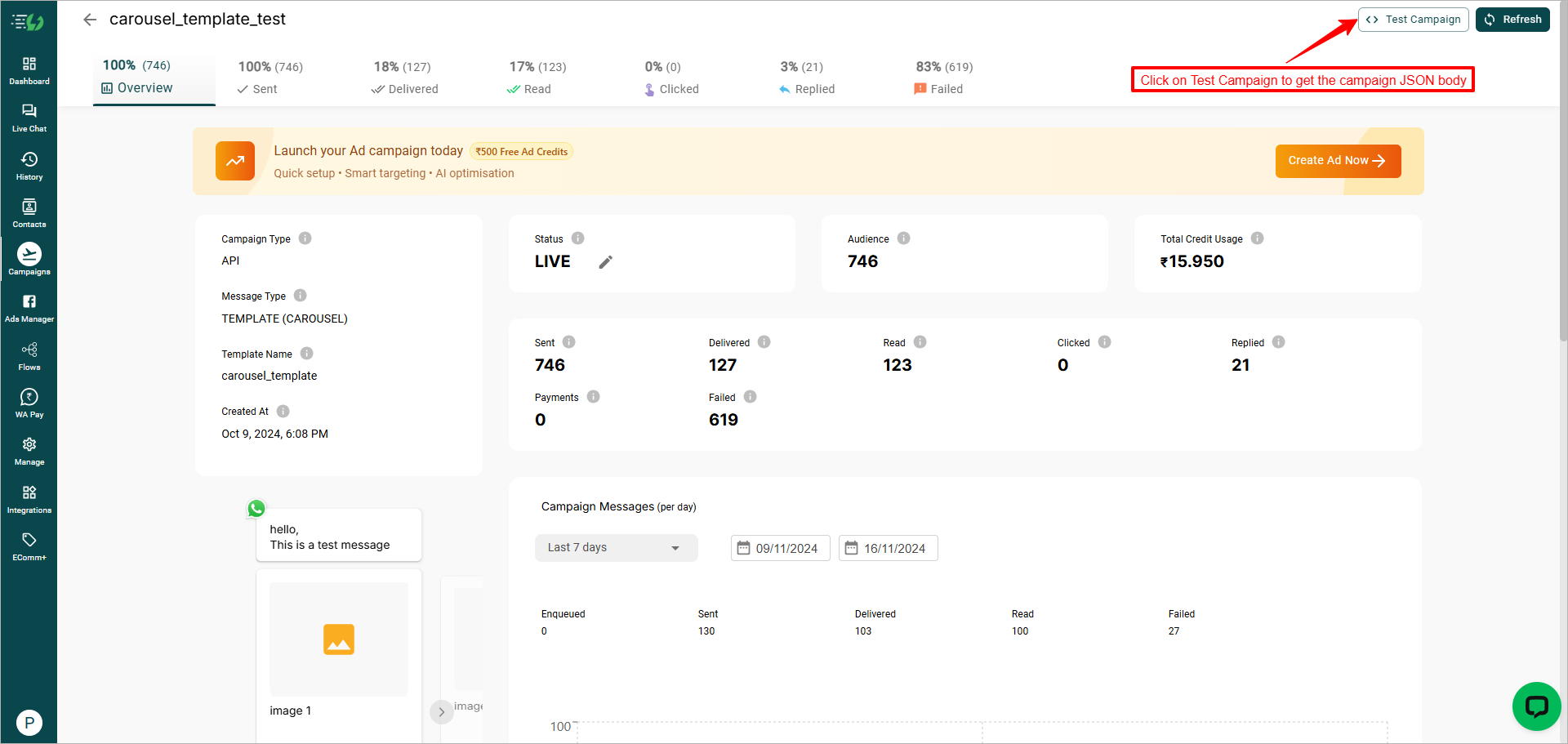Show info icon beside Failed count
1568x744 pixels.
pos(750,397)
